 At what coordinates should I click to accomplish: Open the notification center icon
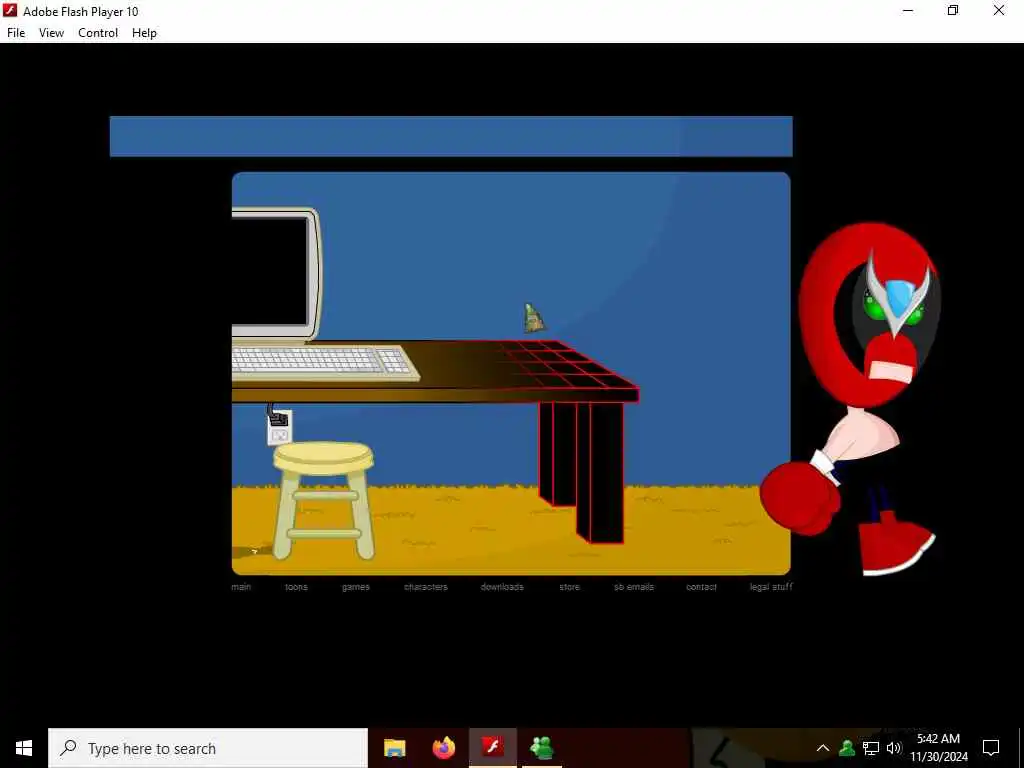991,748
